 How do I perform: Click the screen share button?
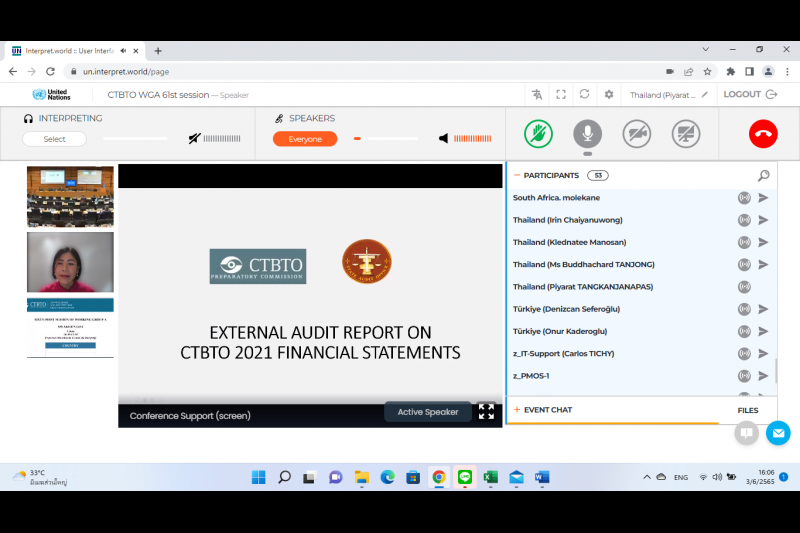pos(686,134)
